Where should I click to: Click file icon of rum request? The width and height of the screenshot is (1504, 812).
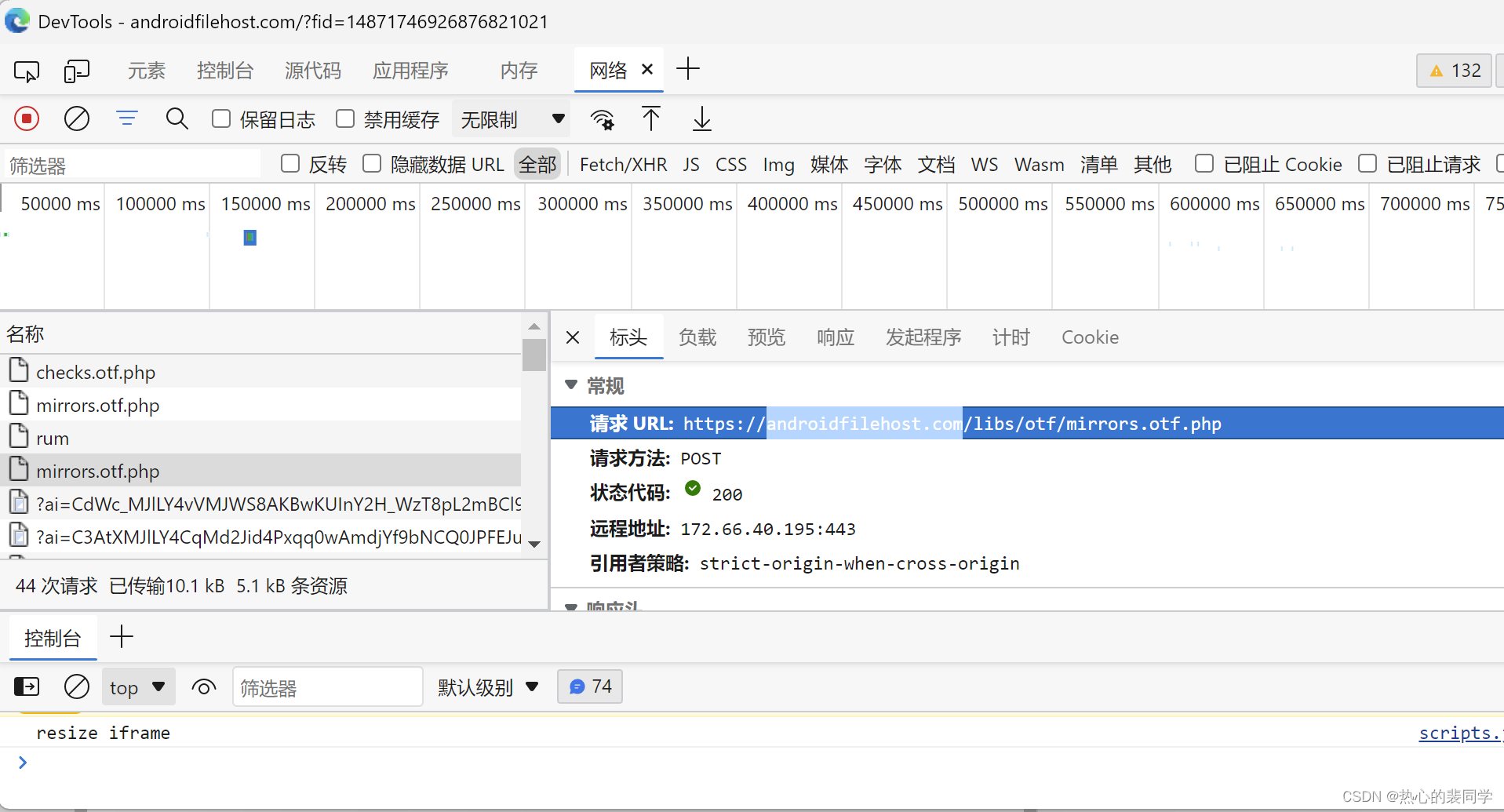pyautogui.click(x=19, y=435)
